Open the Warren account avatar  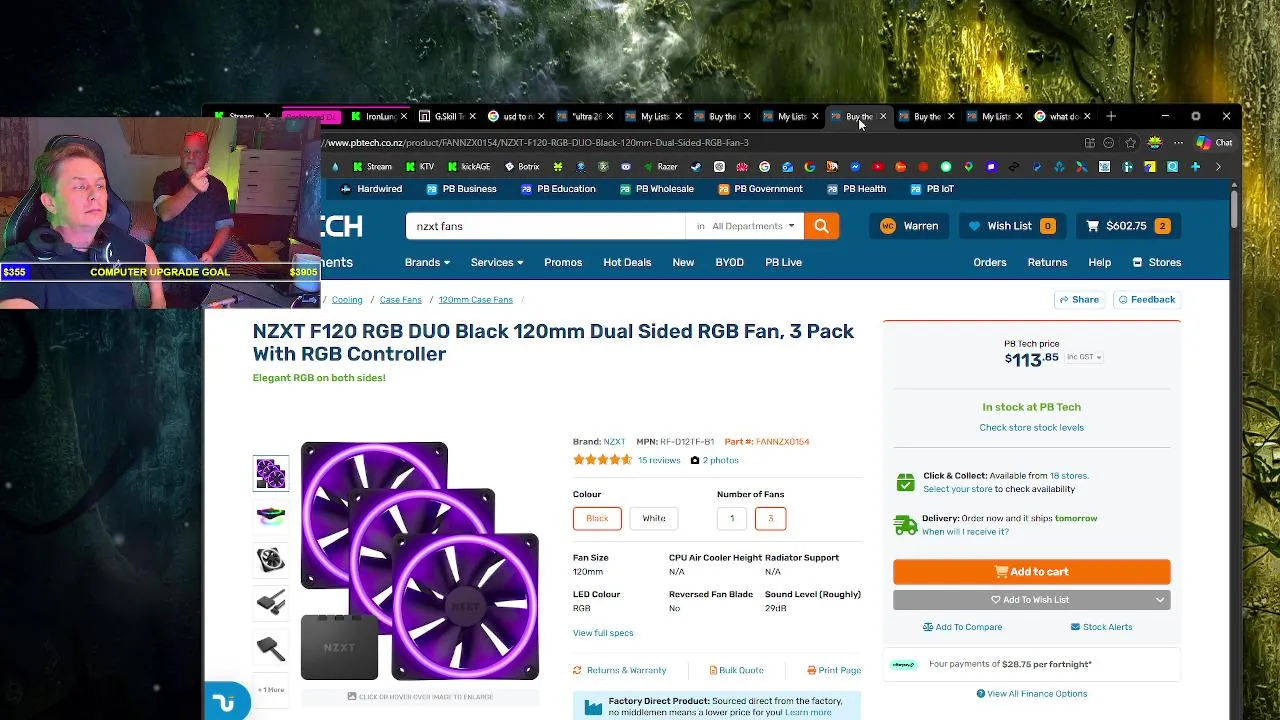click(x=887, y=226)
